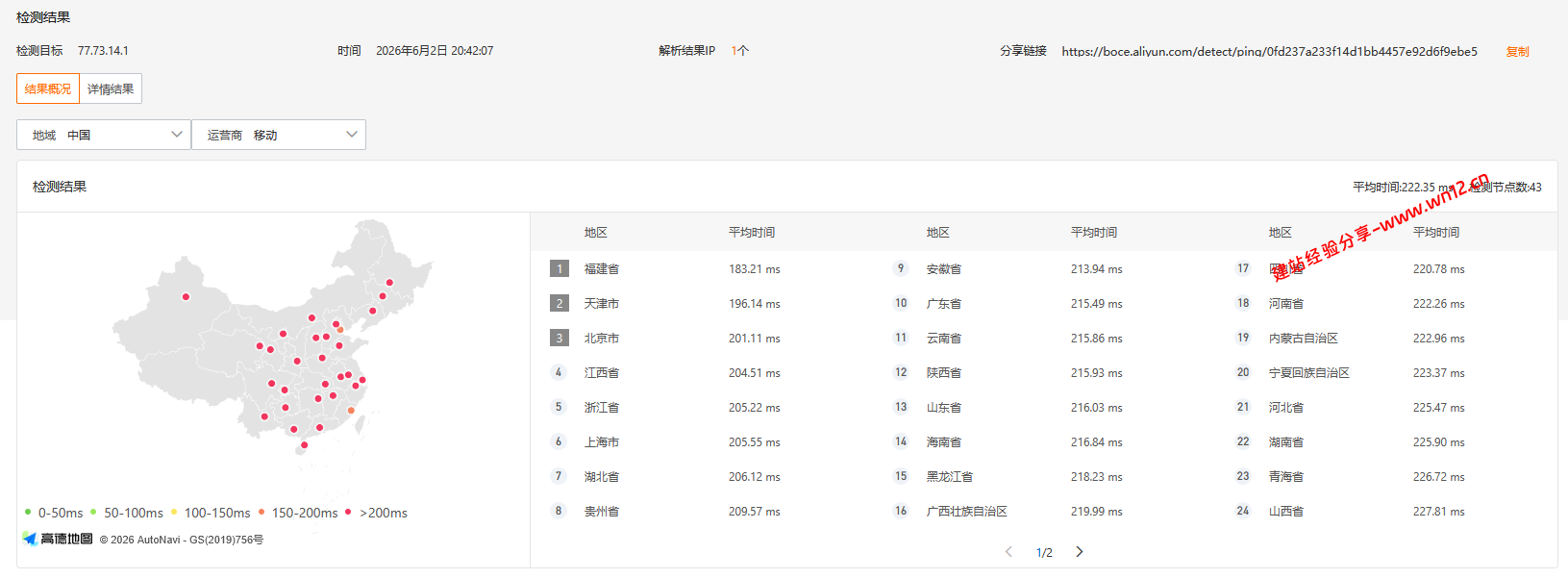Click the 77.73.14.1 target IP text
Viewport: 1568px width, 579px height.
point(103,51)
